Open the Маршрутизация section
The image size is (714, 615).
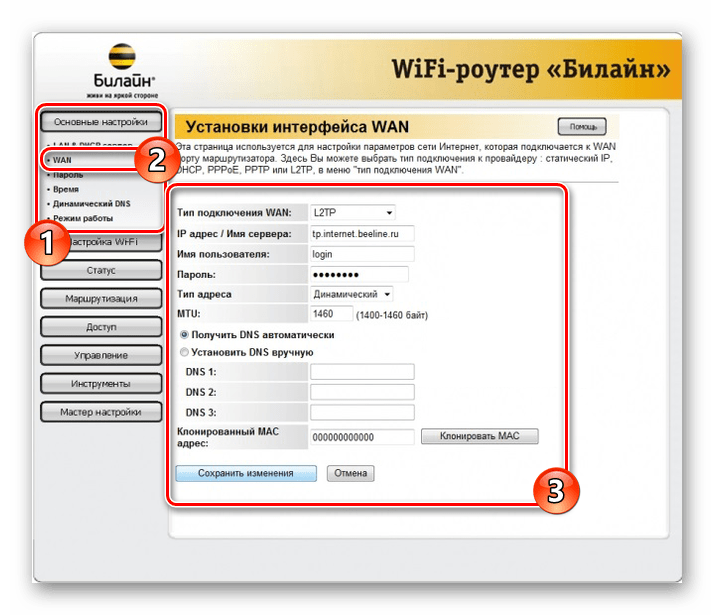101,298
